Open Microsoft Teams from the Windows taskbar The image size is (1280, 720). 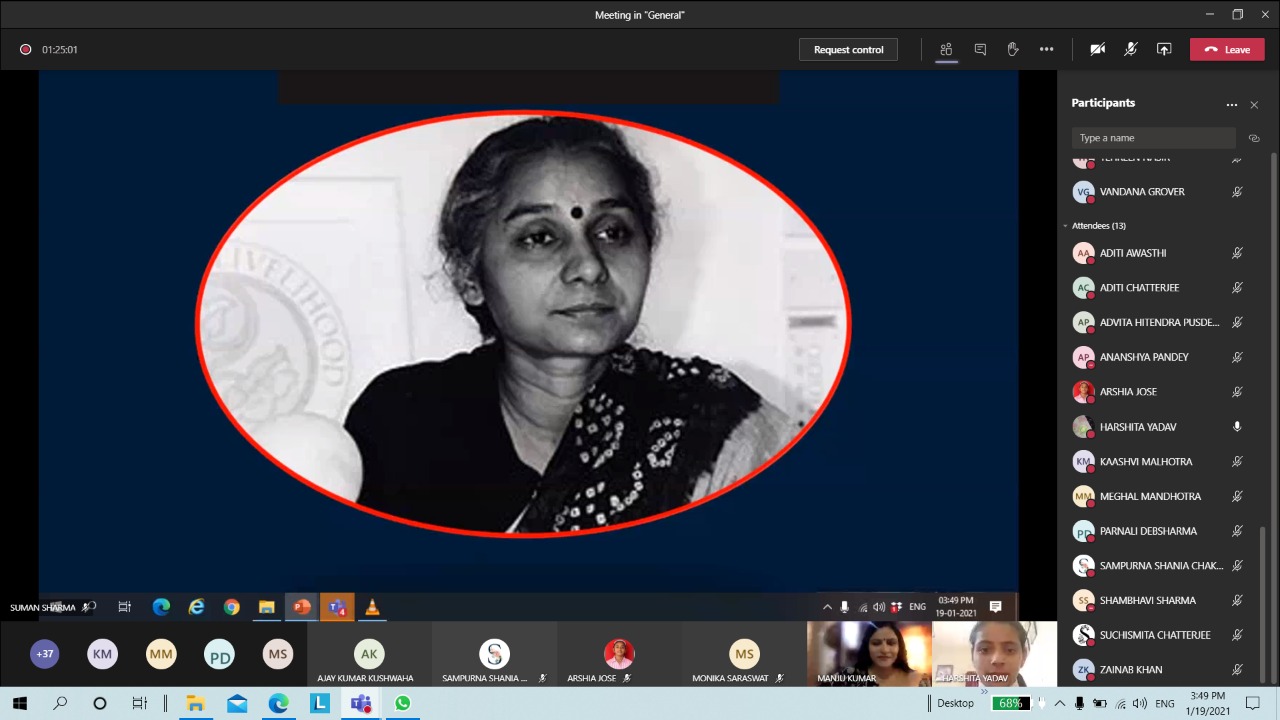point(361,703)
